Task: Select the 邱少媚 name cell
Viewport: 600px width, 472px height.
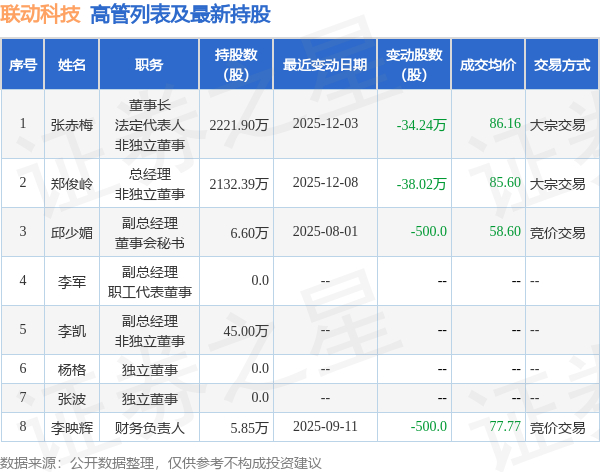Action: pos(72,232)
